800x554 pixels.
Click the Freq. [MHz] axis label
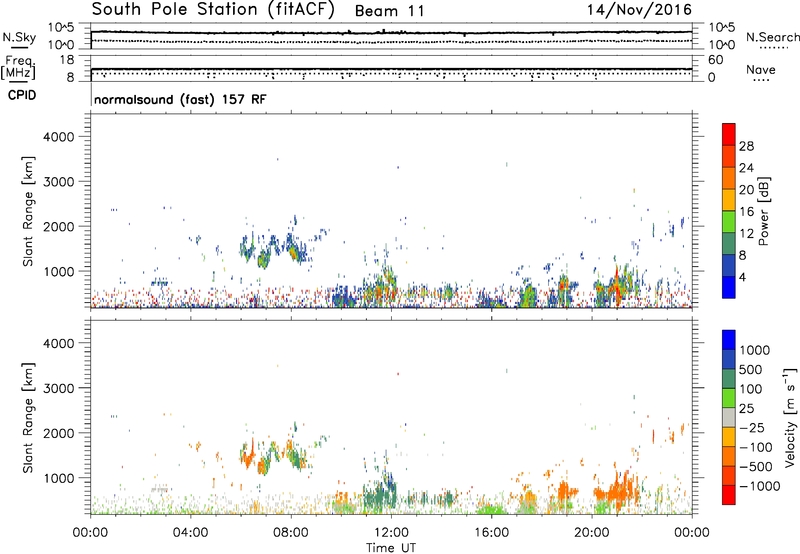click(x=18, y=68)
